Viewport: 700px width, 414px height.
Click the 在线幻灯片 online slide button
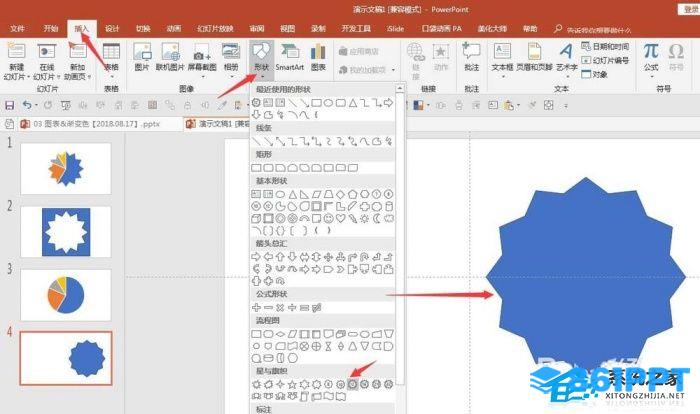pos(46,62)
